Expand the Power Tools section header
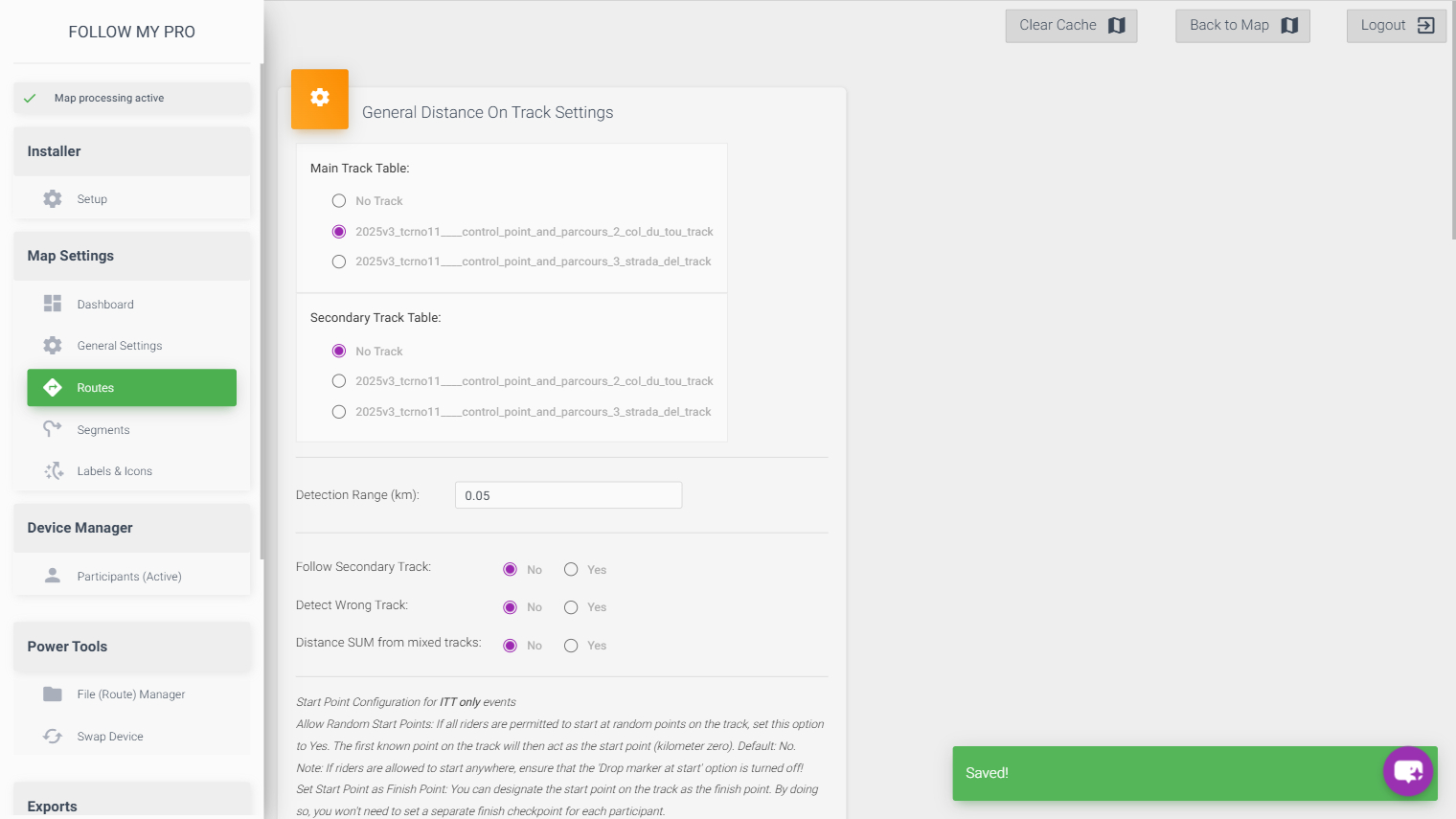Image resolution: width=1456 pixels, height=819 pixels. coord(132,647)
